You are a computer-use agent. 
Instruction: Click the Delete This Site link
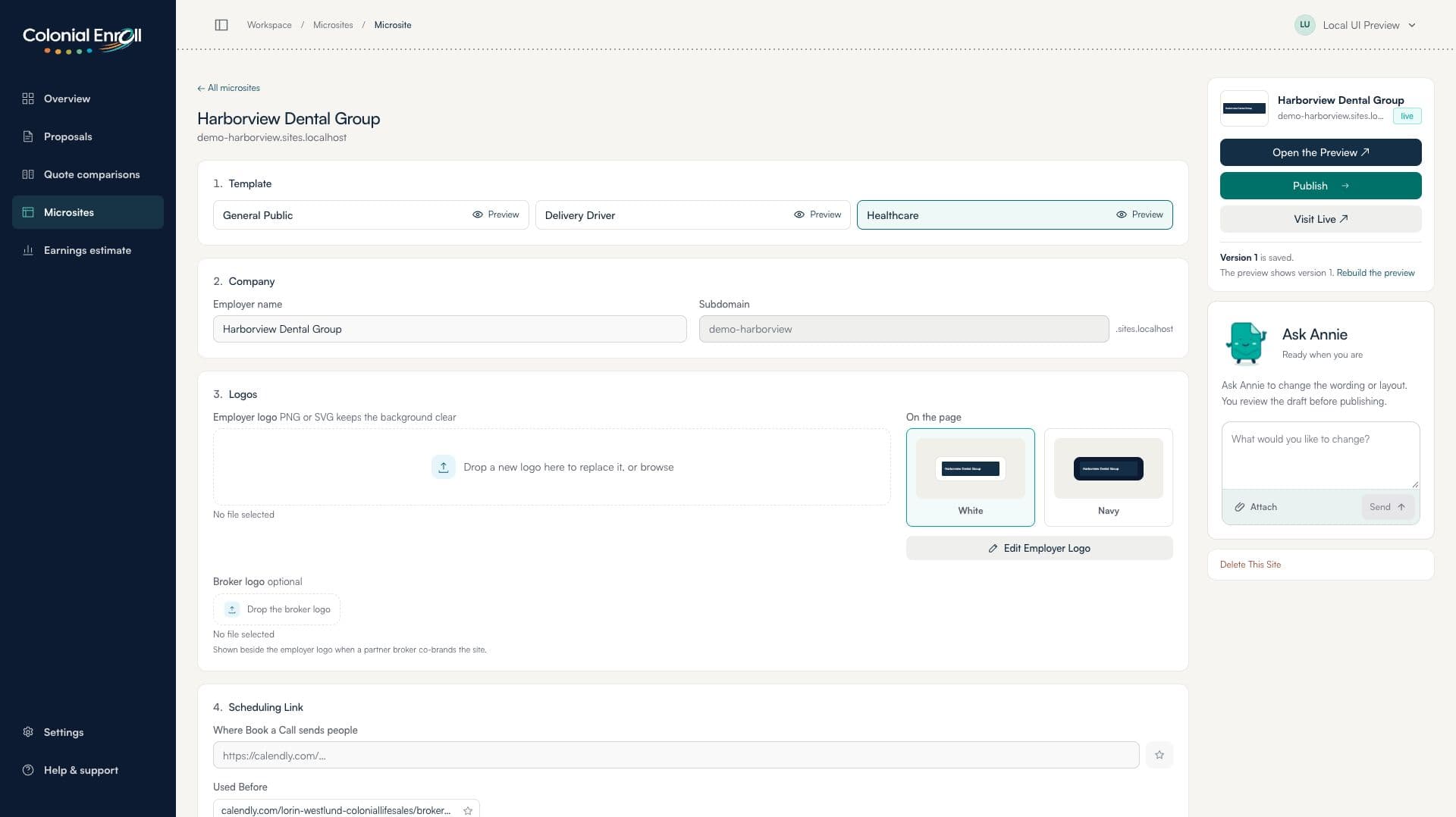[x=1250, y=565]
